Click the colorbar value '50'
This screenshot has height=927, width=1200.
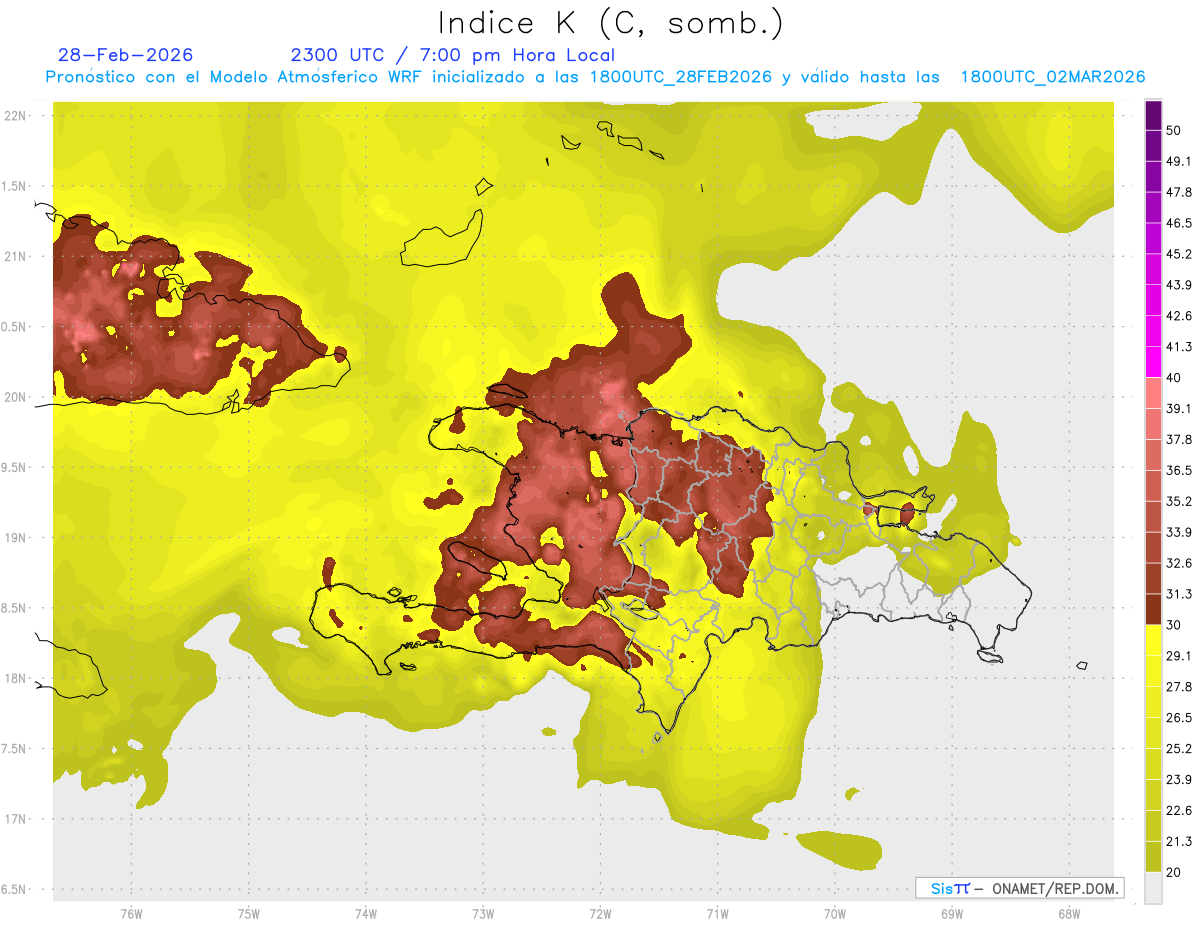(x=1175, y=131)
